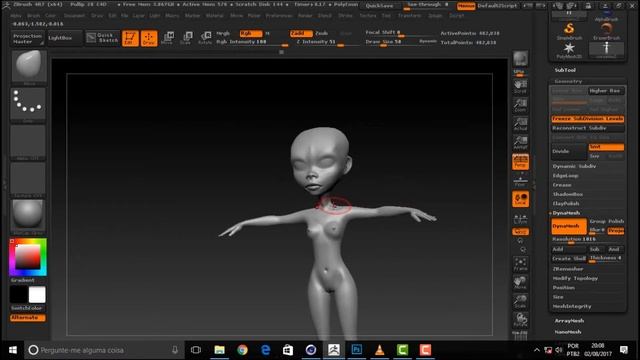Select the EraserBrush tool

(607, 31)
